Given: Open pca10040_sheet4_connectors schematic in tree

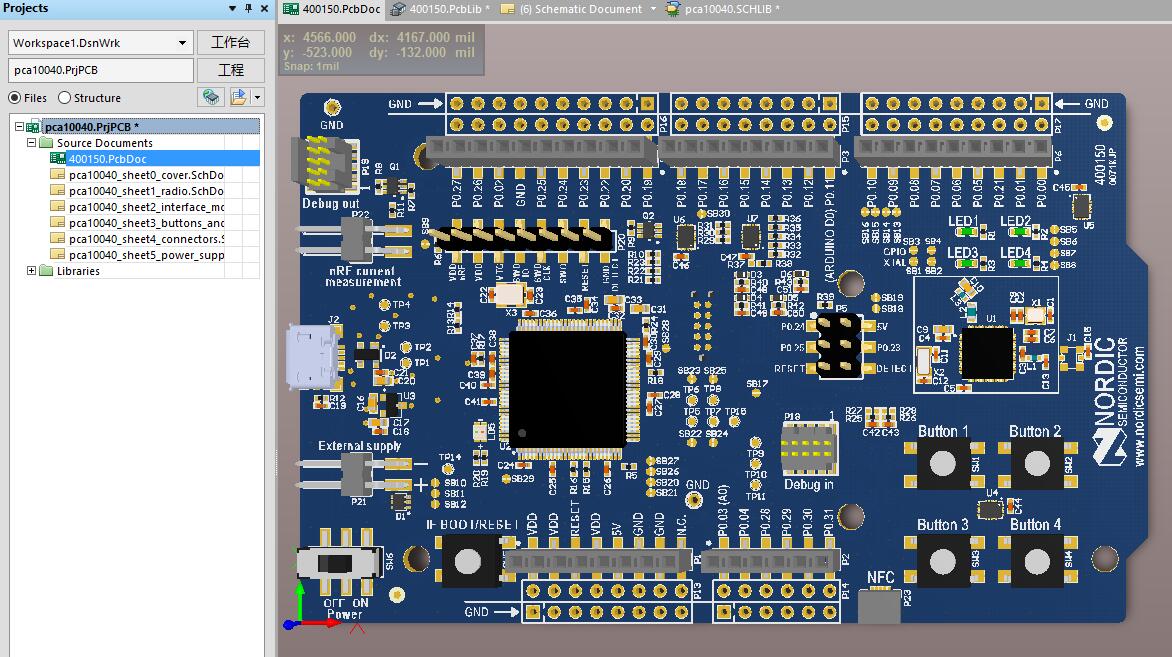Looking at the screenshot, I should pos(145,239).
